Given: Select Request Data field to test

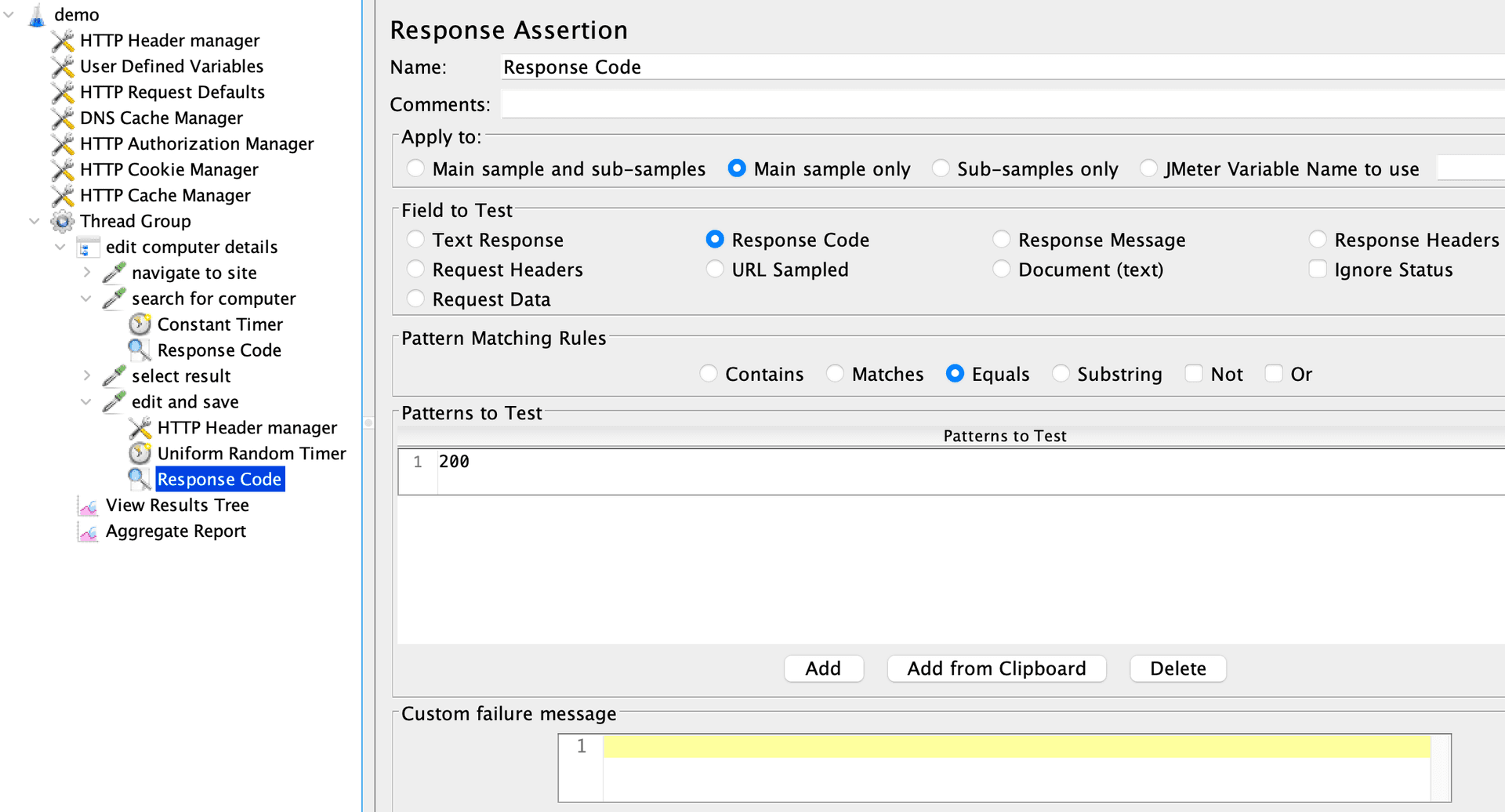Looking at the screenshot, I should (x=416, y=299).
